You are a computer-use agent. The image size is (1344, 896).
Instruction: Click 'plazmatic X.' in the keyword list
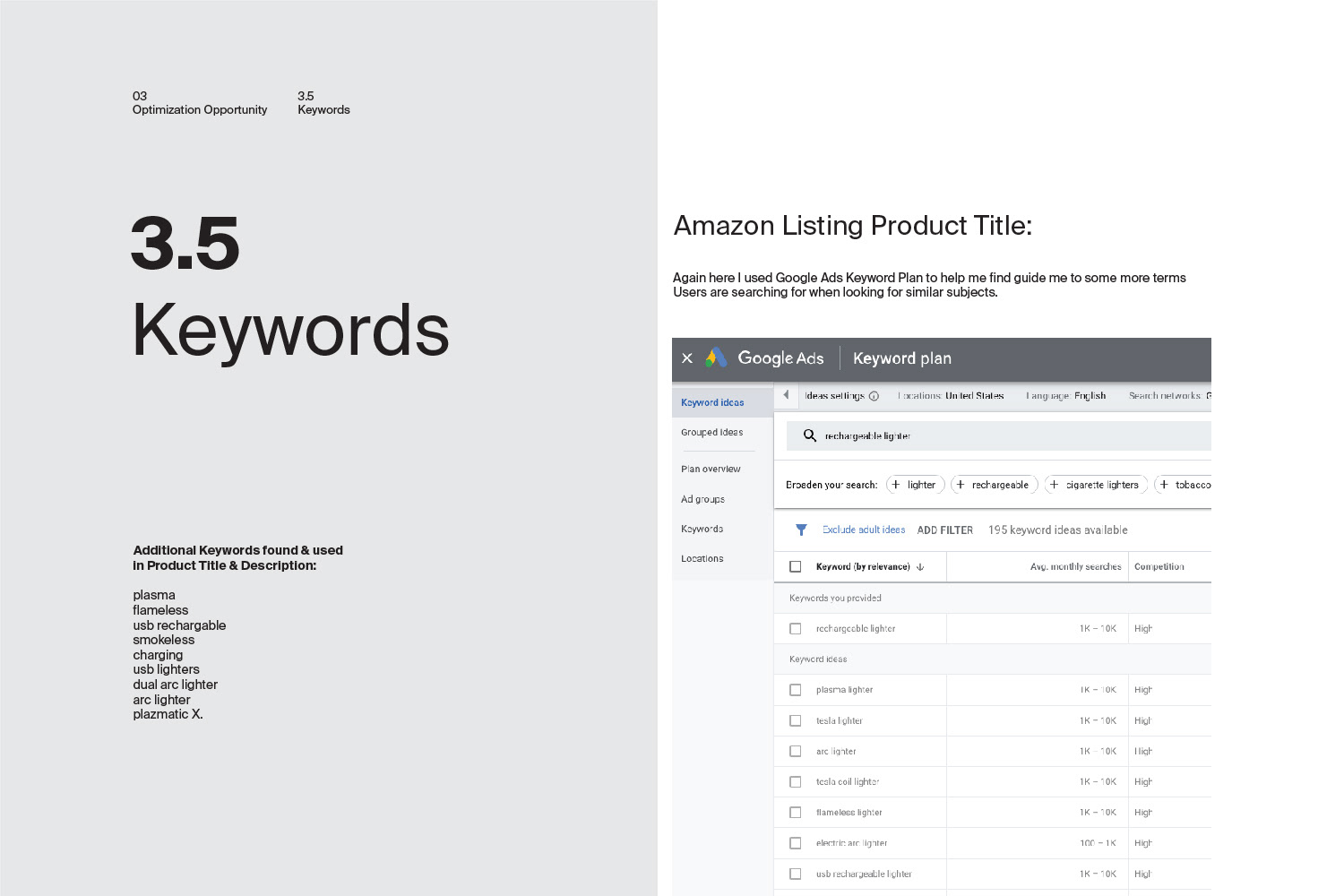pyautogui.click(x=168, y=714)
